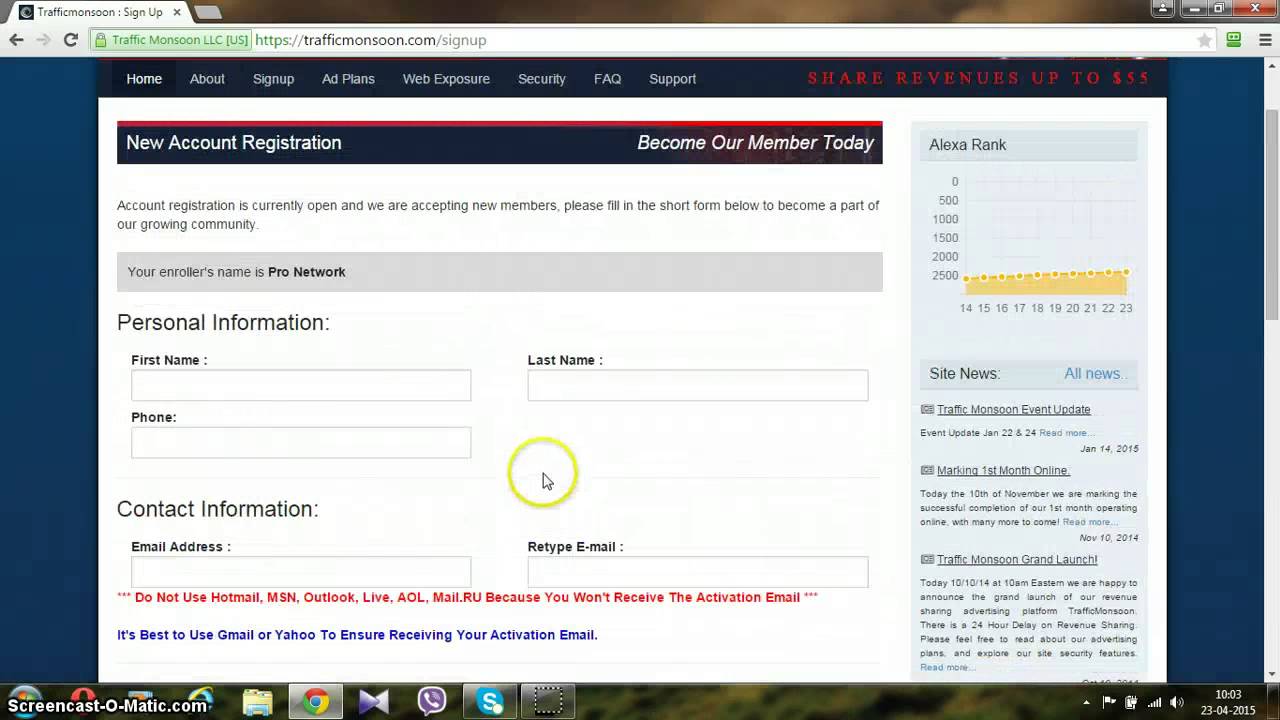Click the Alexa Rank heading

point(968,145)
